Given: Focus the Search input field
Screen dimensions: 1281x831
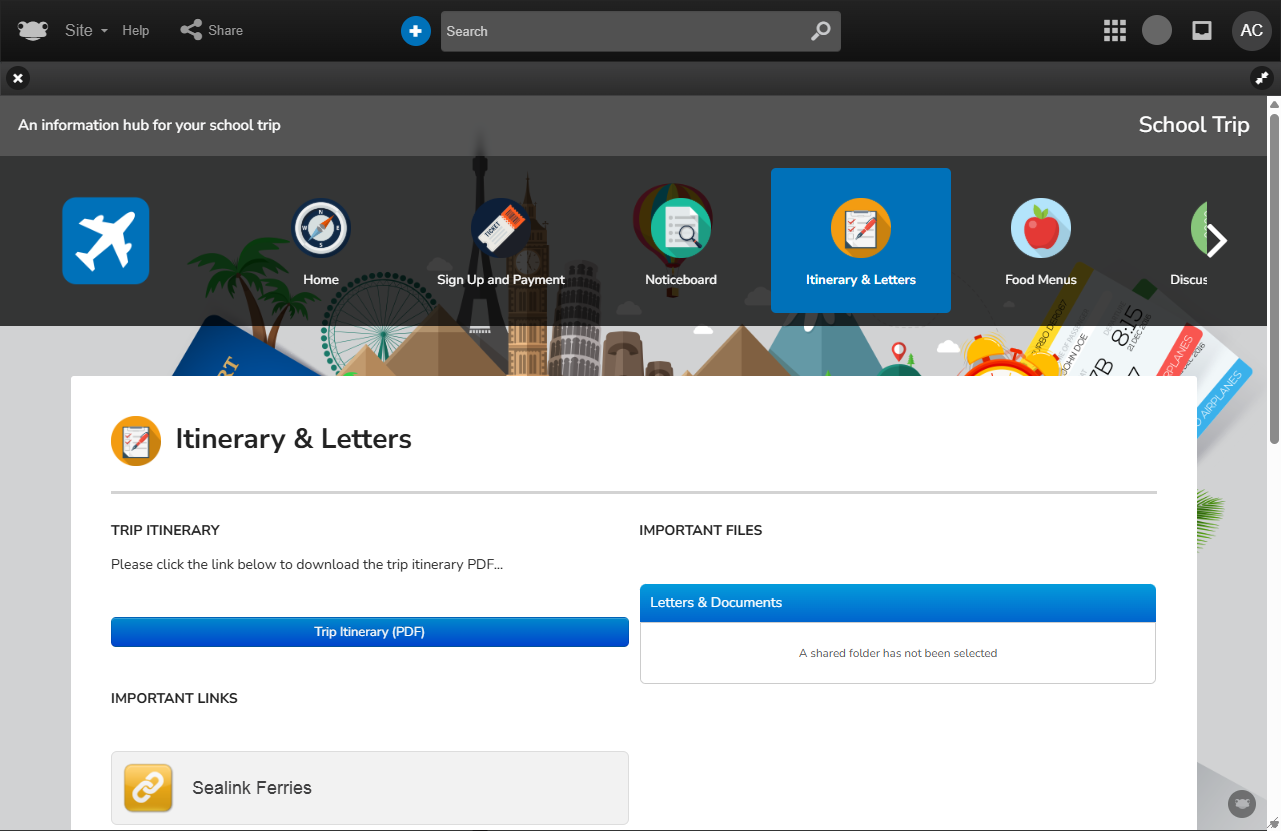Looking at the screenshot, I should click(x=620, y=31).
